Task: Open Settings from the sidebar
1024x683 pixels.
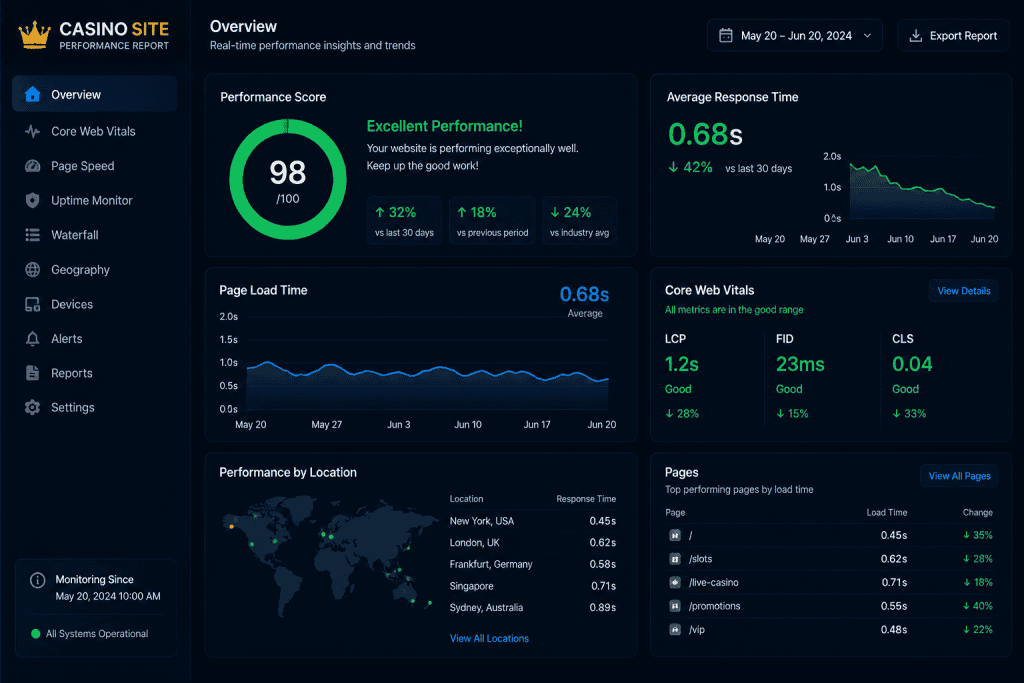Action: pos(95,407)
